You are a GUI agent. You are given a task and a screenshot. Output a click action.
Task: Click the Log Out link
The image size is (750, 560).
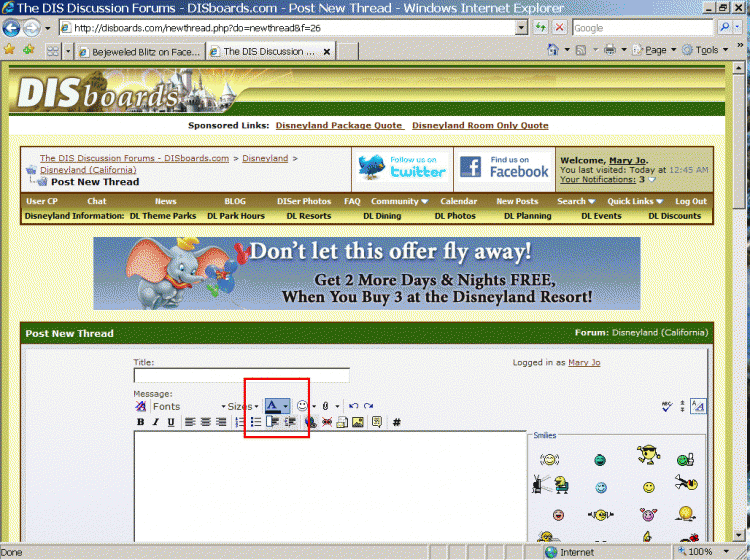click(691, 201)
